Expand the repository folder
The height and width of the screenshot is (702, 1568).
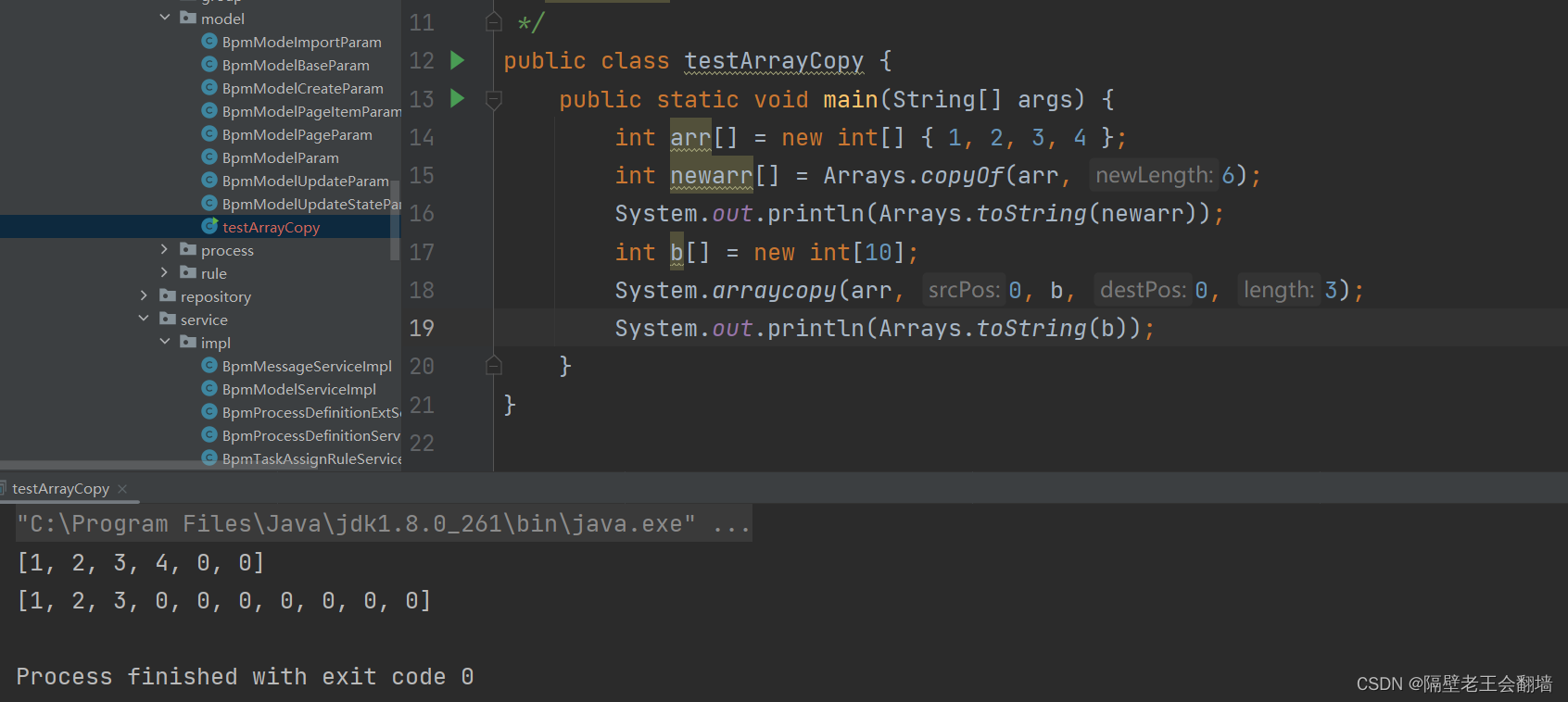[144, 295]
